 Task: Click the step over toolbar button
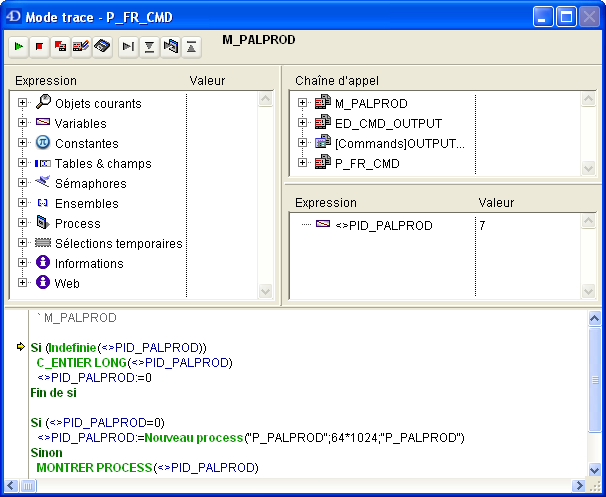128,46
